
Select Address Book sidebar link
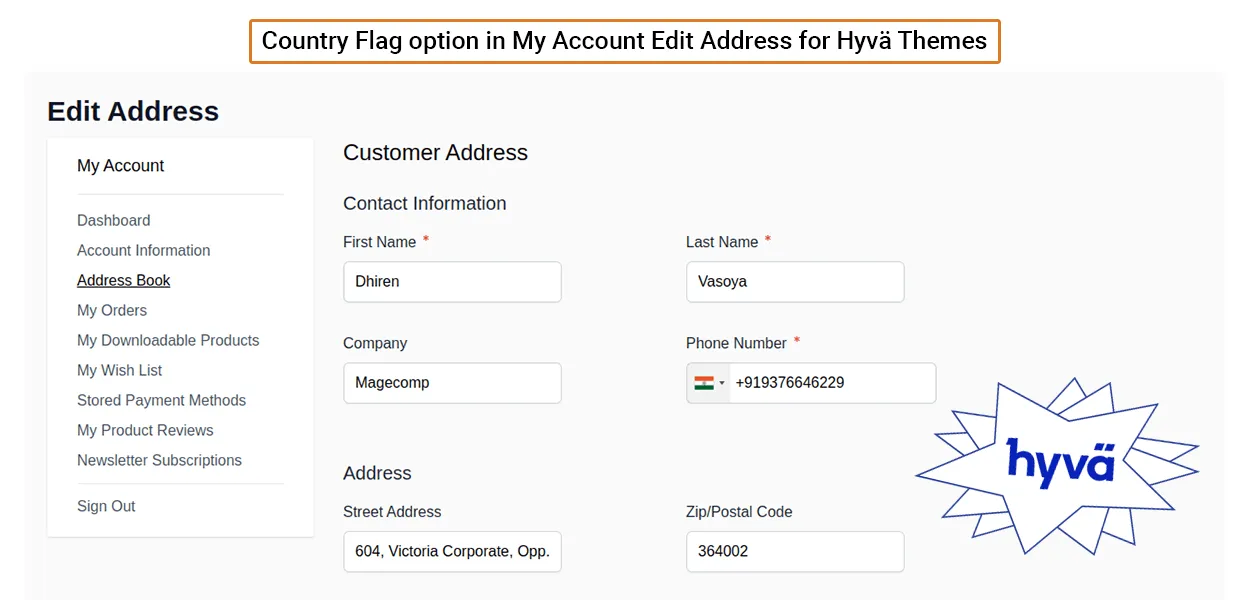pos(124,280)
